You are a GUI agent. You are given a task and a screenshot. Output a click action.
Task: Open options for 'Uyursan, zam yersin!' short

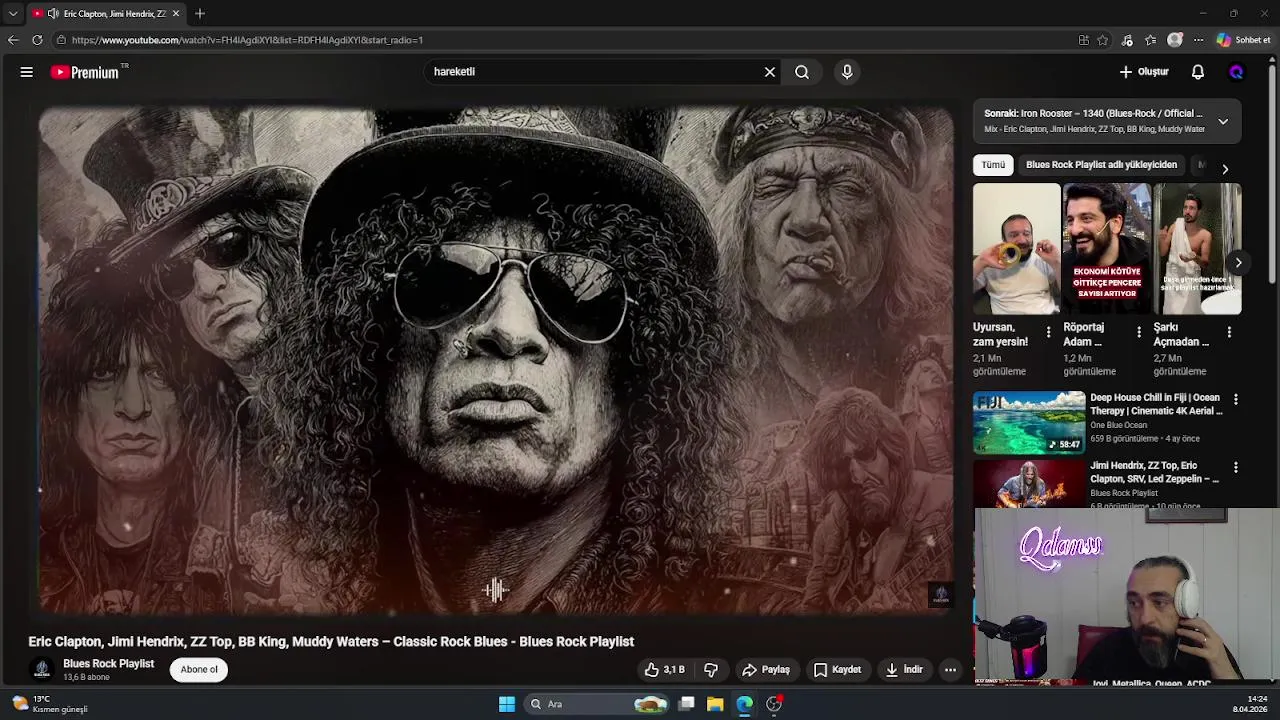[1048, 332]
